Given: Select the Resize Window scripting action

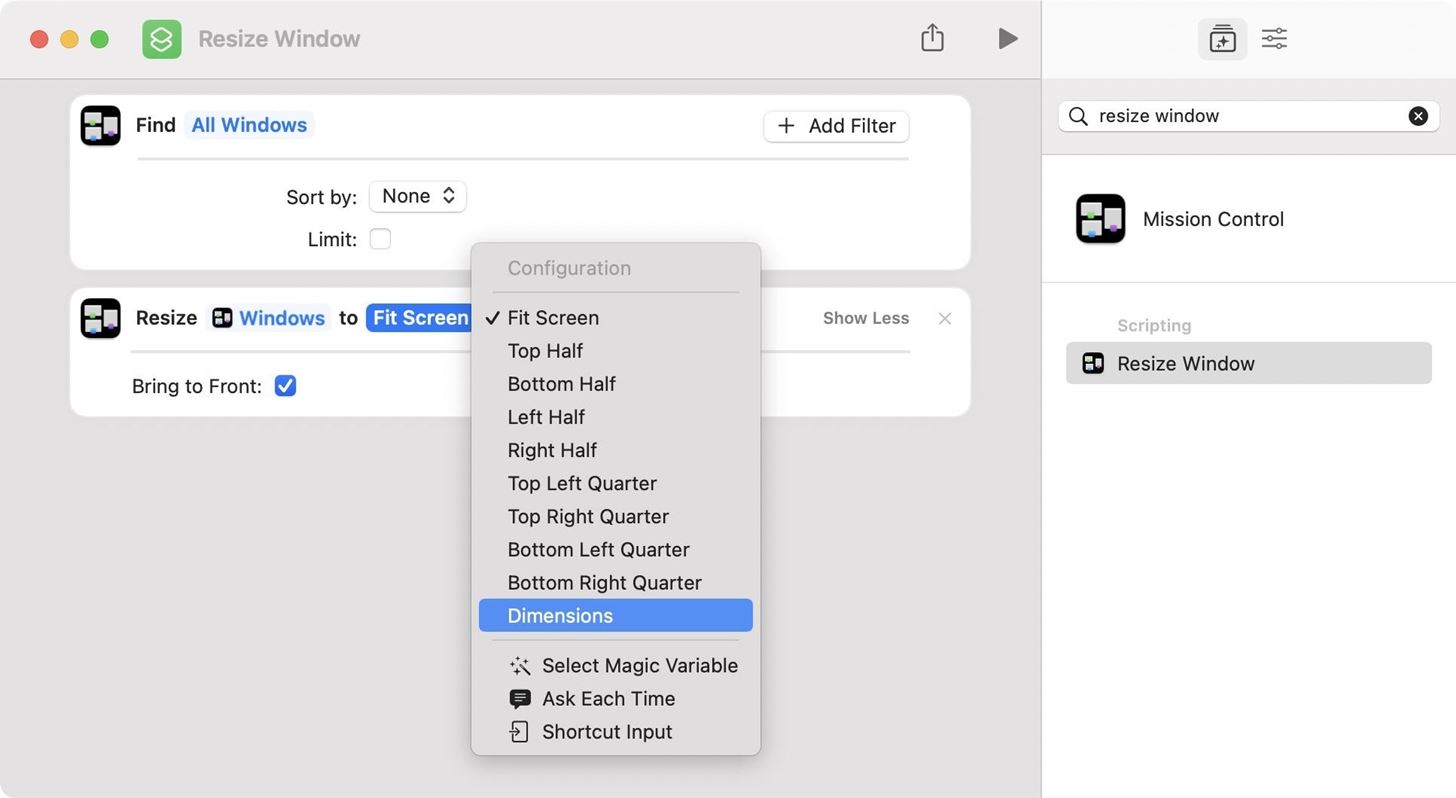Looking at the screenshot, I should 1248,363.
